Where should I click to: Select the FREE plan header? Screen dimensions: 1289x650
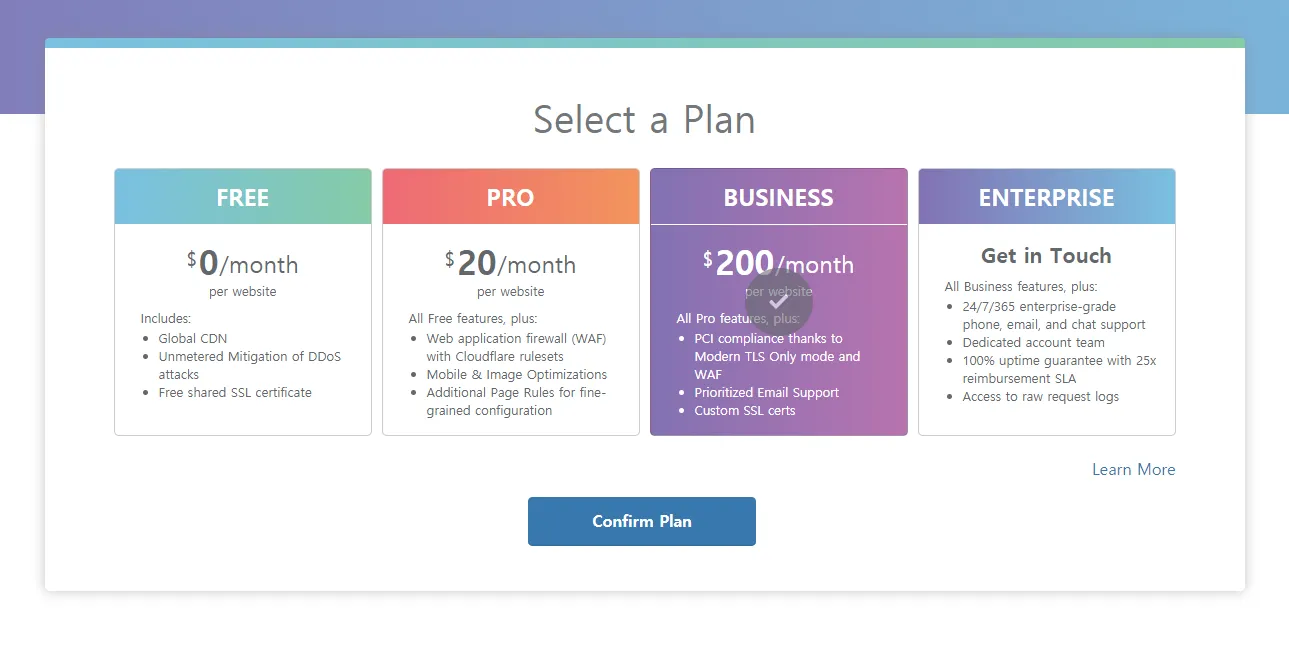click(x=243, y=197)
